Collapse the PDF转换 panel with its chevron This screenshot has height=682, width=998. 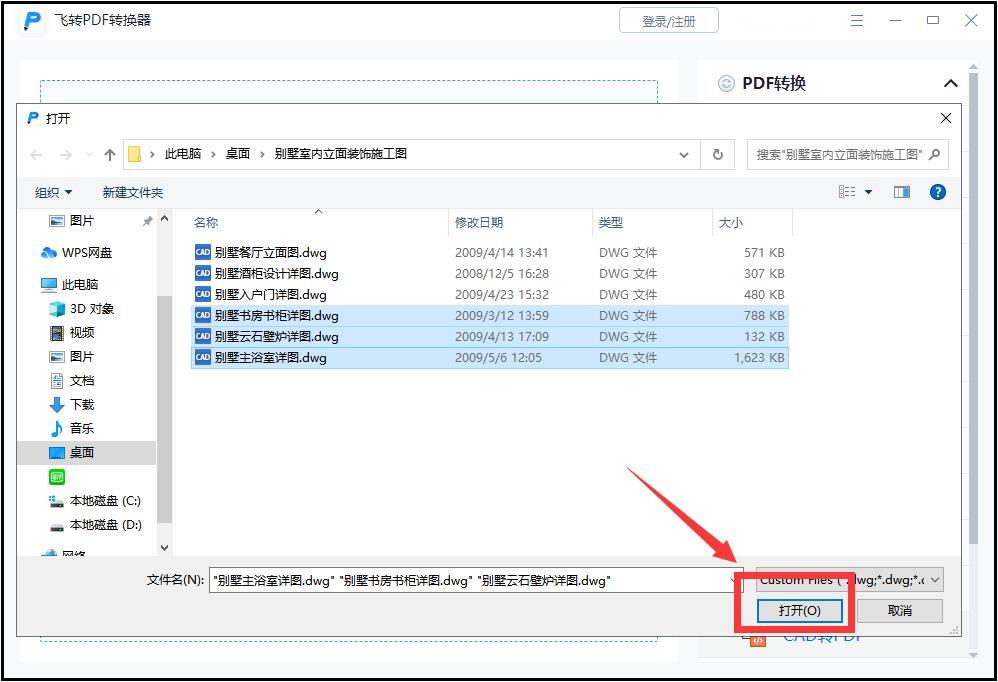click(x=951, y=83)
